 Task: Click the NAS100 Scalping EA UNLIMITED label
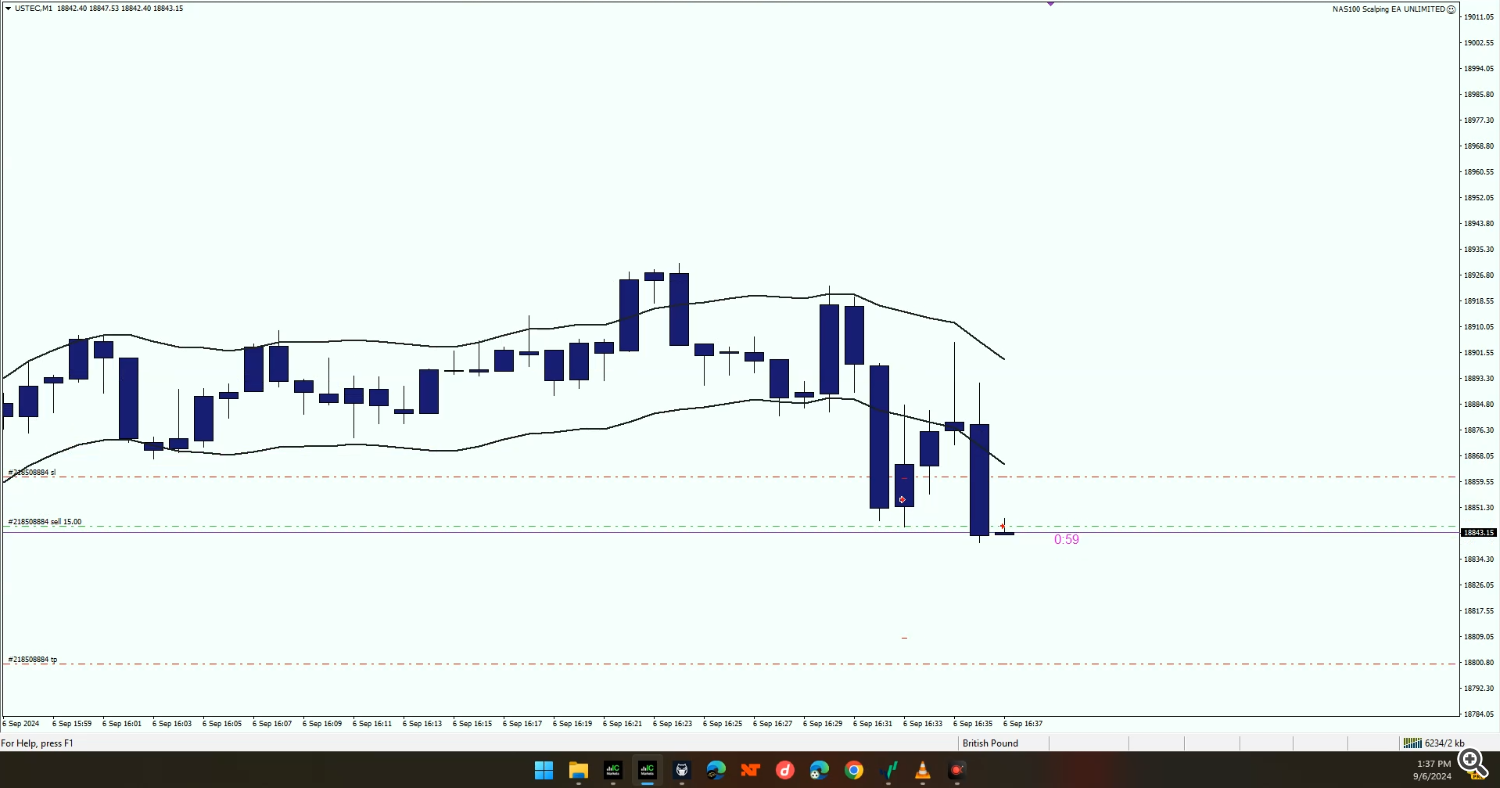(x=1388, y=9)
